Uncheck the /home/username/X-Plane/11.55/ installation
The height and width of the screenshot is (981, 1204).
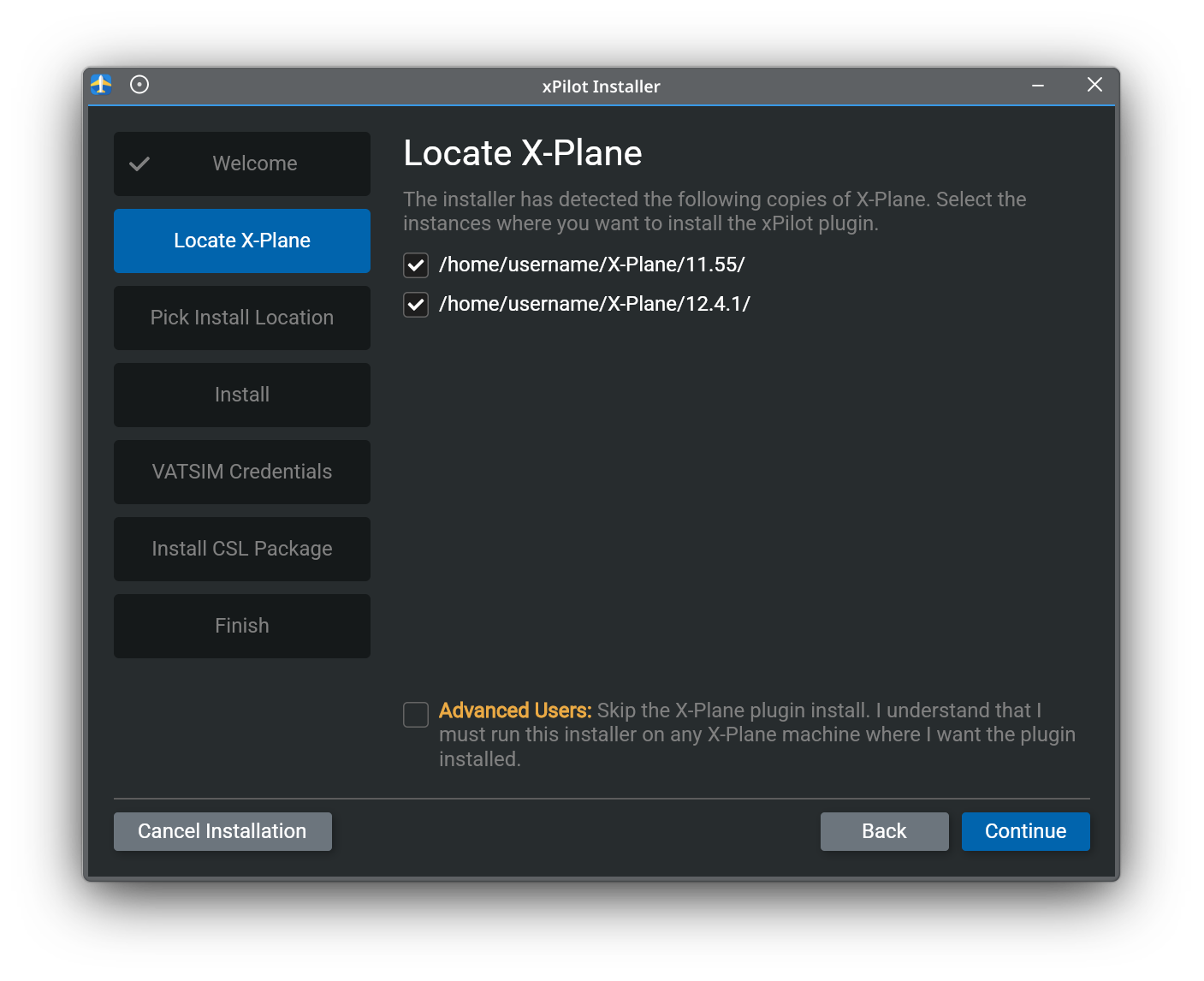(415, 265)
